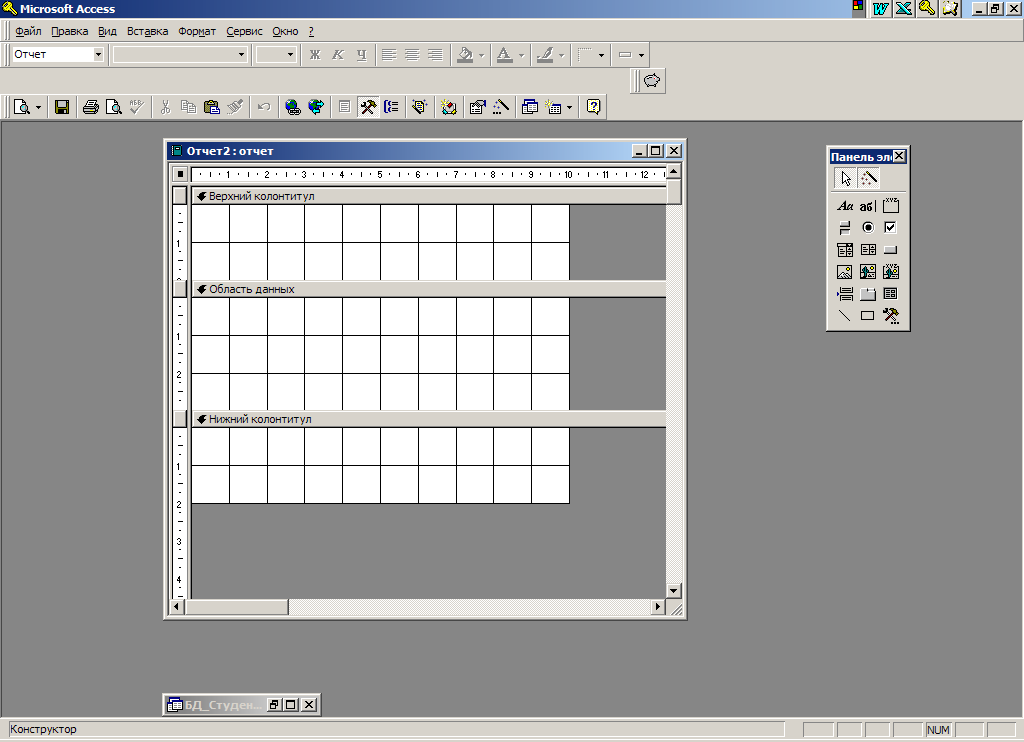Expand the Object combo box showing Отчет
This screenshot has width=1024, height=742.
tap(98, 55)
